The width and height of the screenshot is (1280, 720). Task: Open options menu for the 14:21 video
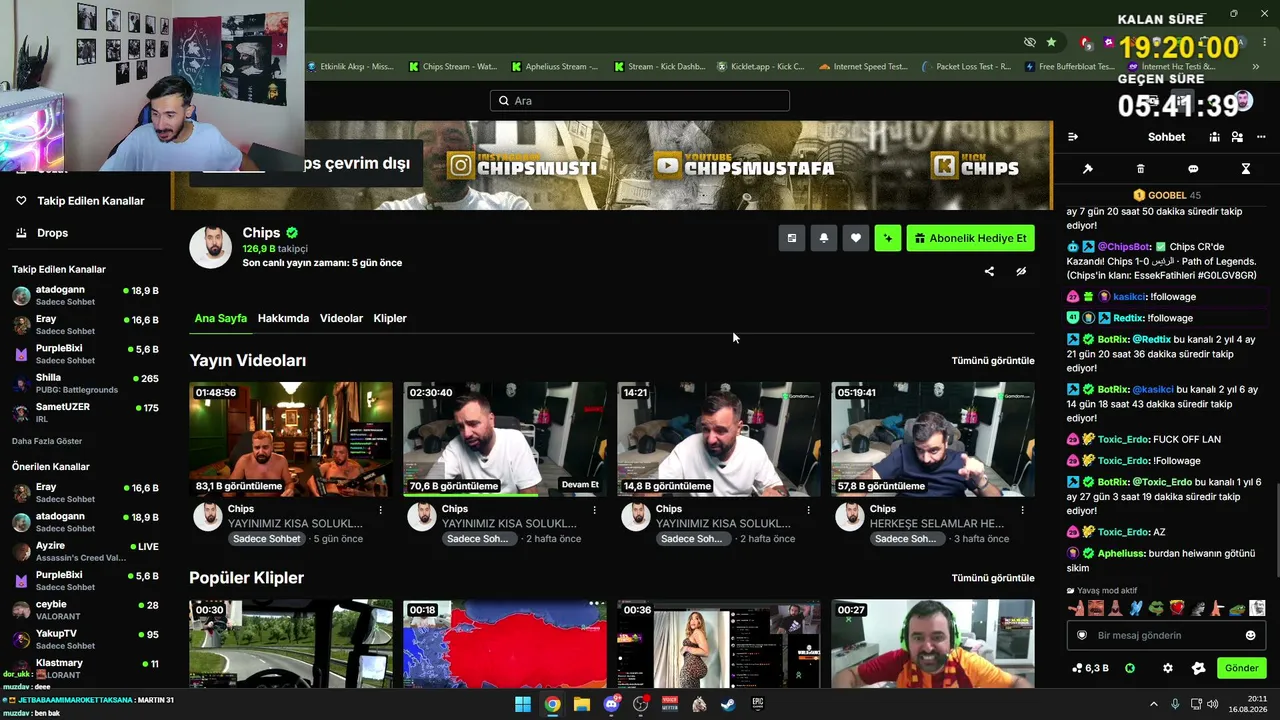808,510
